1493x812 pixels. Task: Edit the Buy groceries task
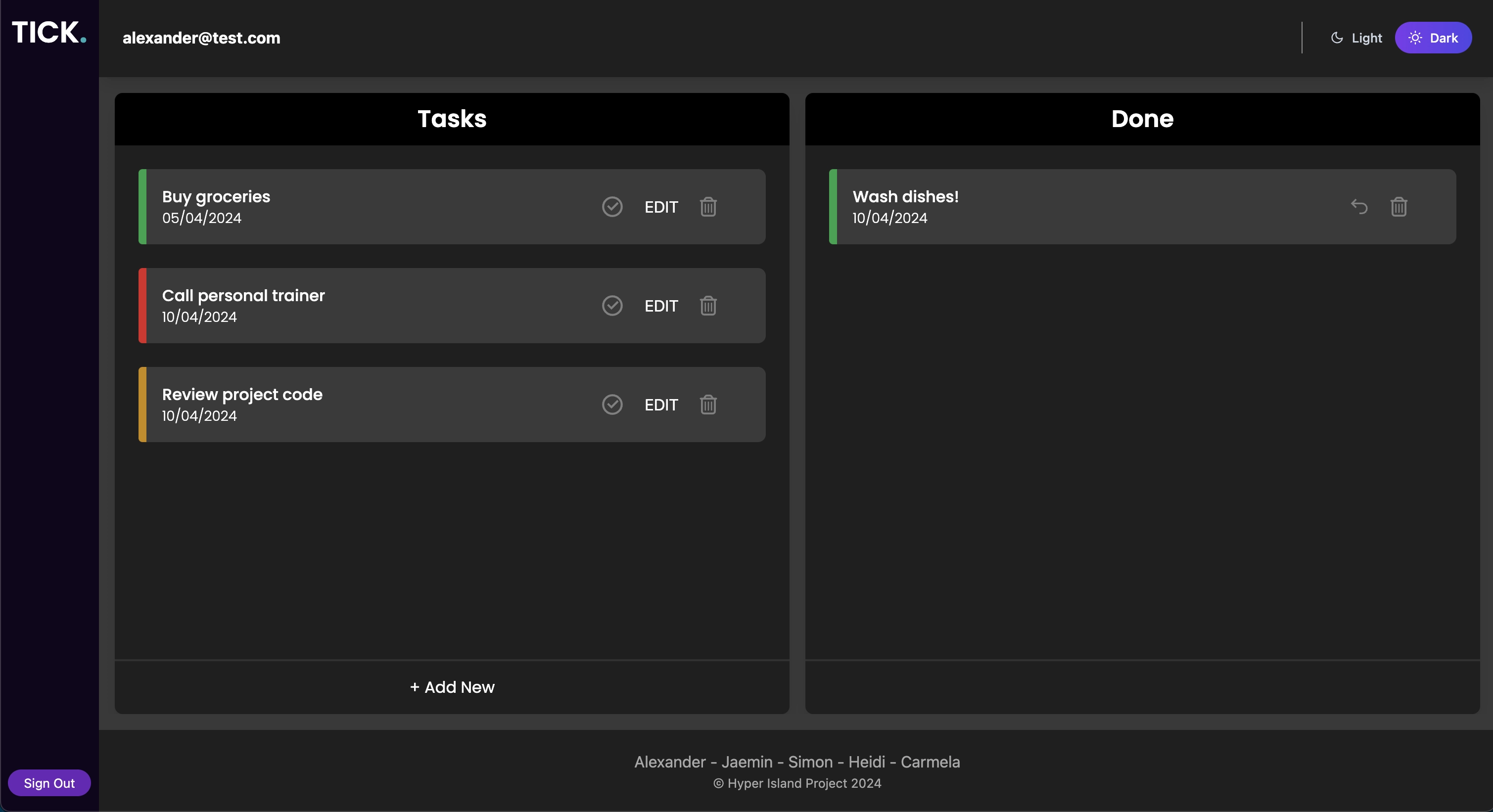[661, 207]
